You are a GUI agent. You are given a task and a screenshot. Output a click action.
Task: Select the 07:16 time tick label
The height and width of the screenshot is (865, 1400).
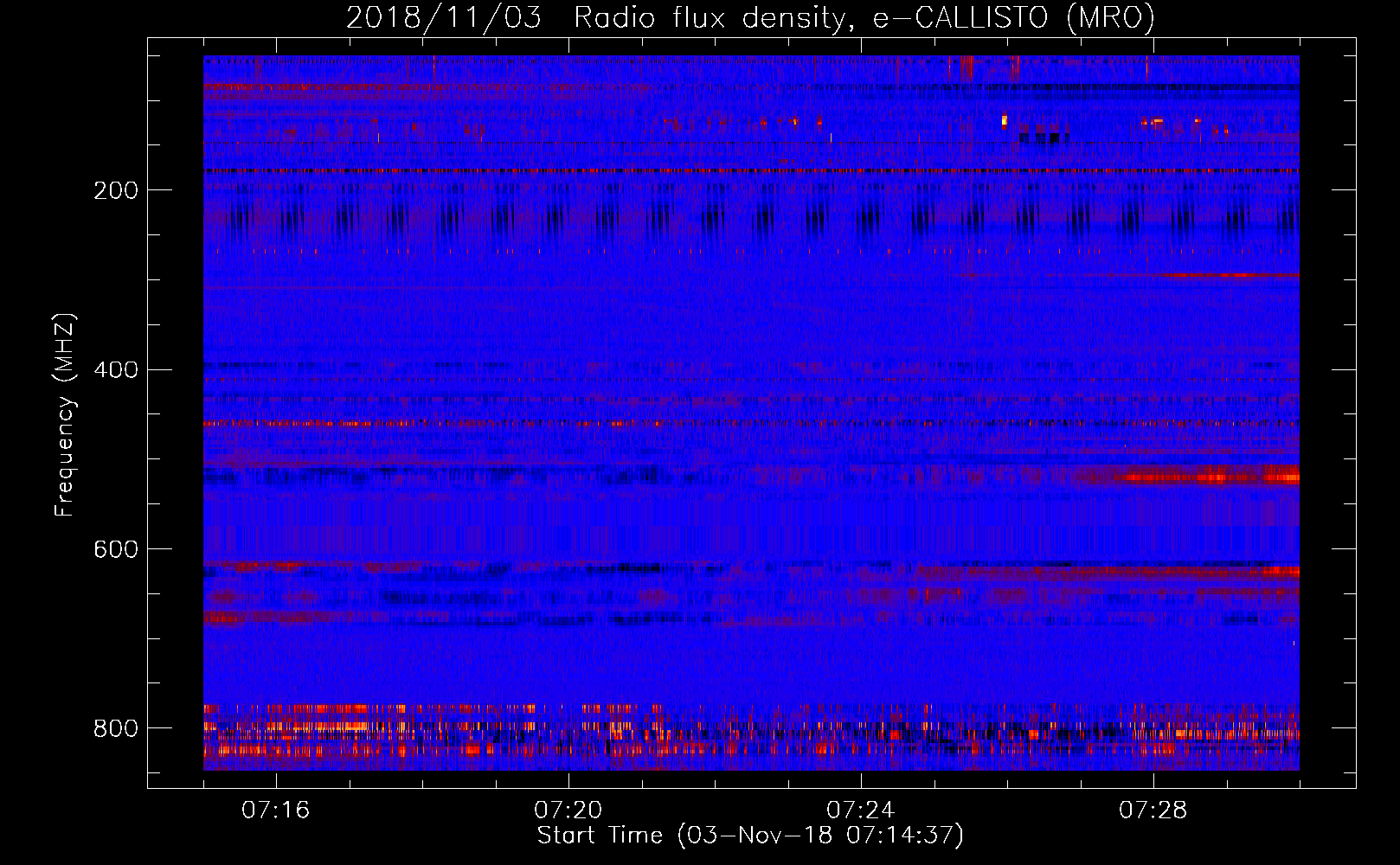click(x=276, y=810)
